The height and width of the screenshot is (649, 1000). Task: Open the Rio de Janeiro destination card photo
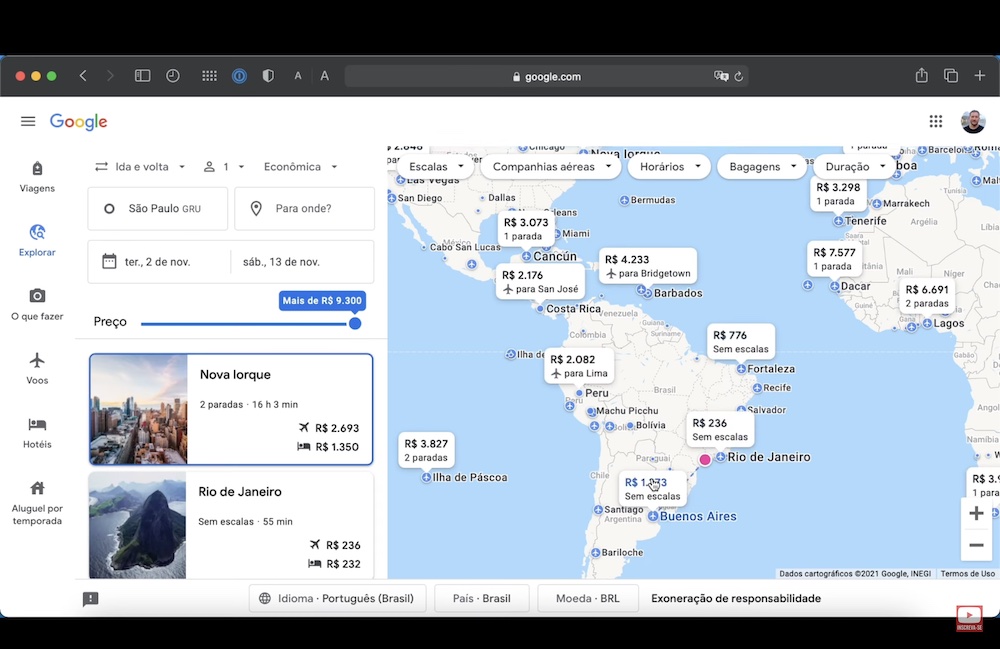(137, 525)
